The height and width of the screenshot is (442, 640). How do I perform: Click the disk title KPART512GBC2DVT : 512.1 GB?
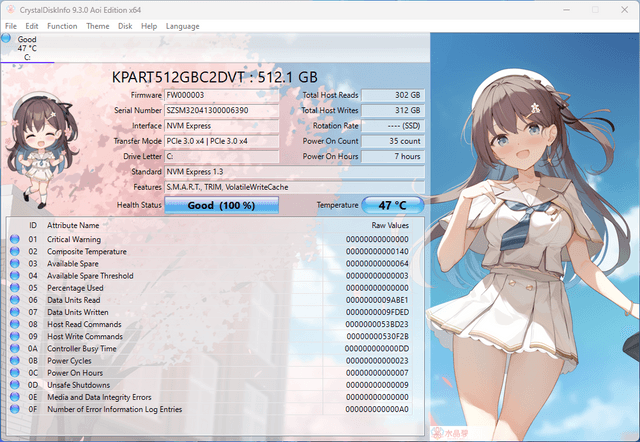[215, 77]
